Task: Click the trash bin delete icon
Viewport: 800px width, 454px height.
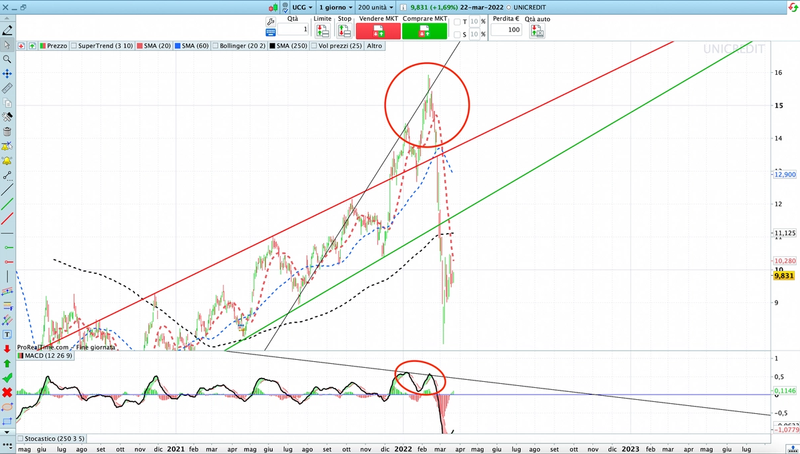Action: coord(7,132)
